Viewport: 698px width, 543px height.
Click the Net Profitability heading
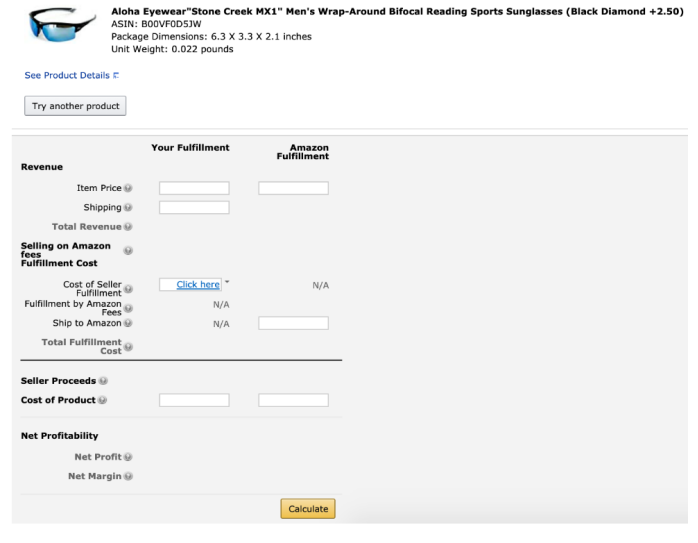click(60, 436)
